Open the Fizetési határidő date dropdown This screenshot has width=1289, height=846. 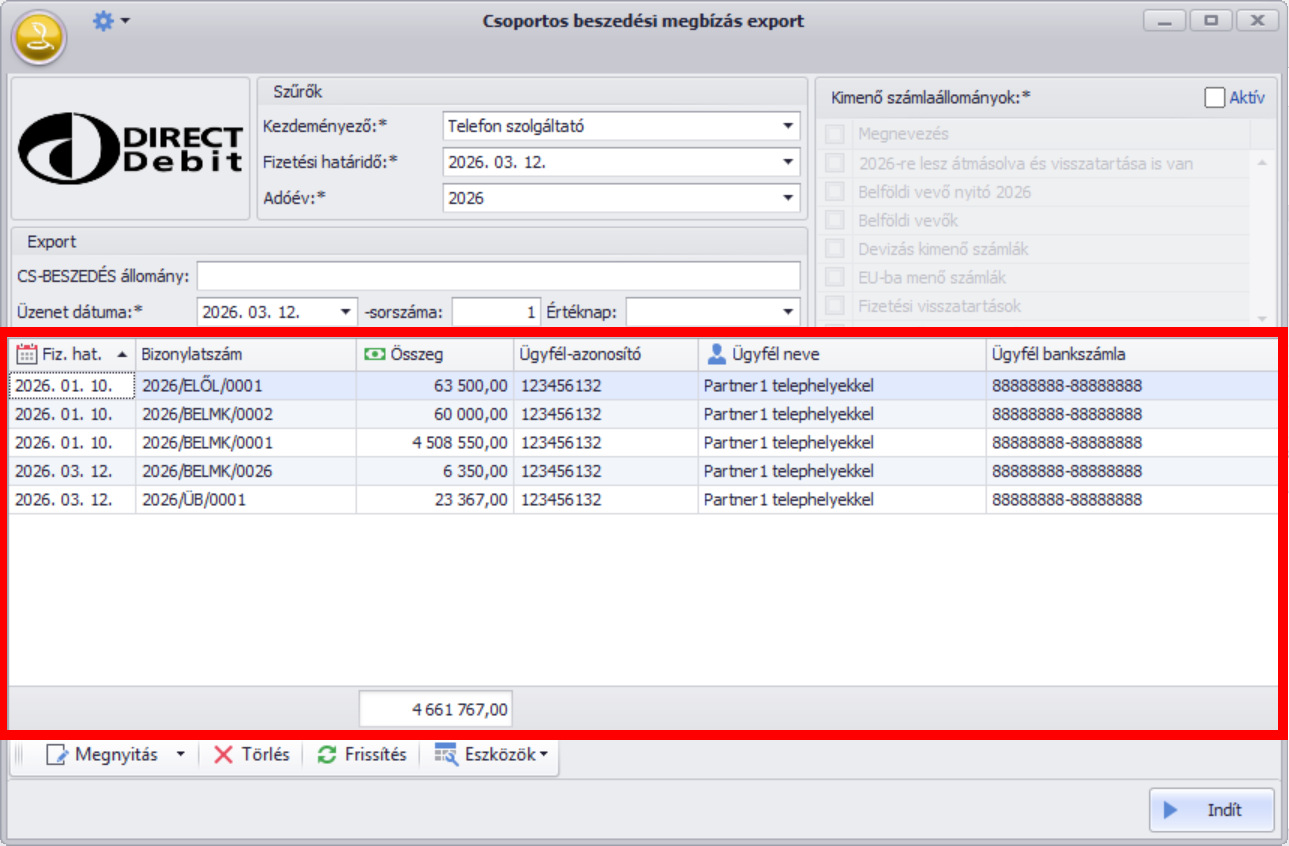click(788, 162)
